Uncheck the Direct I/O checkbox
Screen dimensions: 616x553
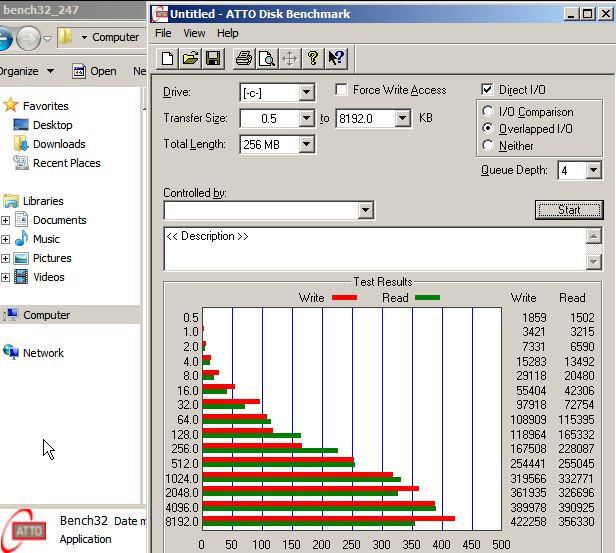(487, 90)
